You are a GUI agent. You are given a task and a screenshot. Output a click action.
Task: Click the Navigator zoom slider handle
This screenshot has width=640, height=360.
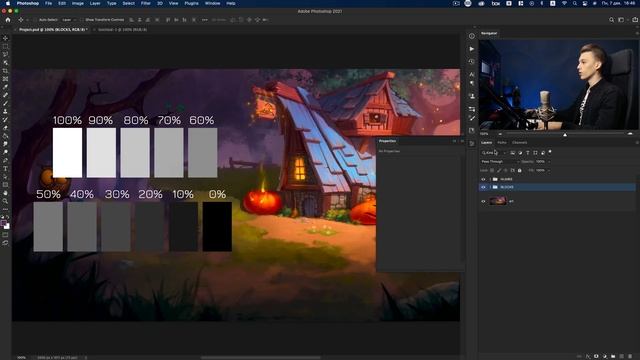(565, 134)
